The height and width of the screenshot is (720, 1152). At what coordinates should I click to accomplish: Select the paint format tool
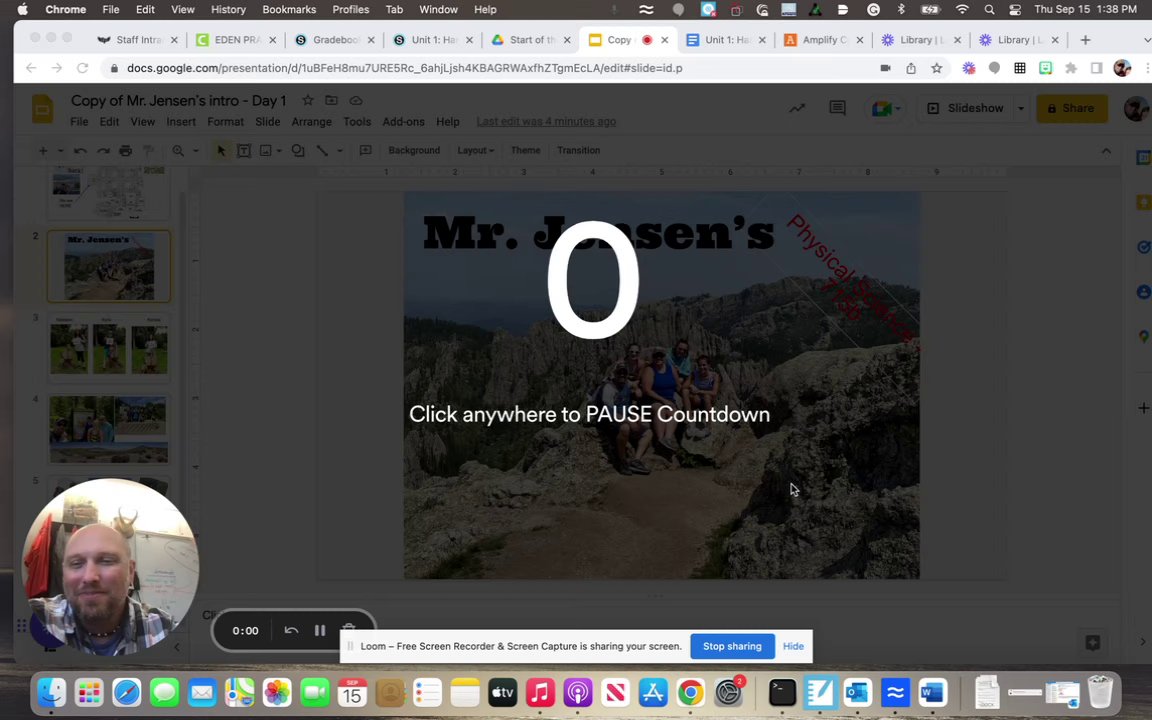pyautogui.click(x=148, y=151)
